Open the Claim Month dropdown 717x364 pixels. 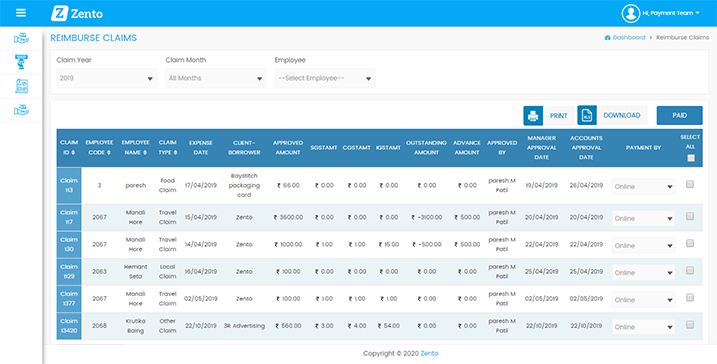click(x=216, y=78)
